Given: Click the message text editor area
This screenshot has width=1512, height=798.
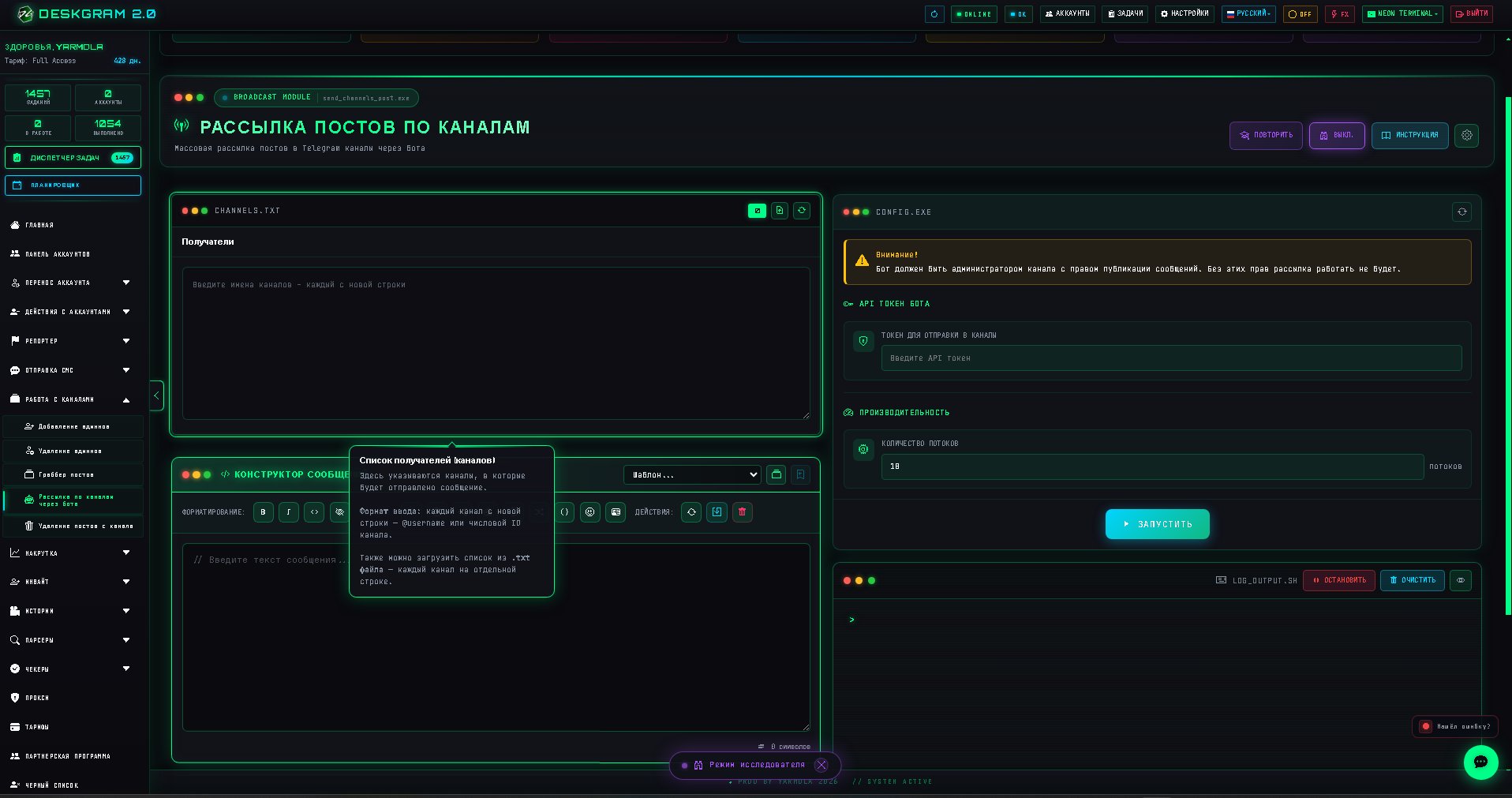Looking at the screenshot, I should pyautogui.click(x=496, y=637).
